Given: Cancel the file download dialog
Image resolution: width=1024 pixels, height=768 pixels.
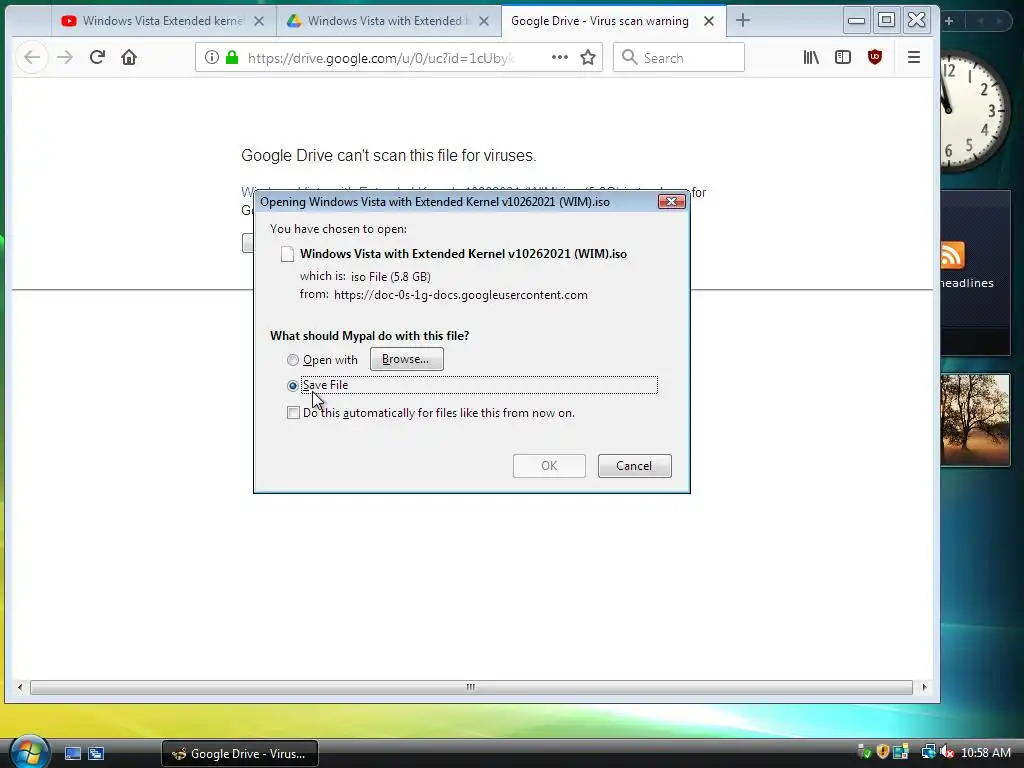Looking at the screenshot, I should coord(634,466).
